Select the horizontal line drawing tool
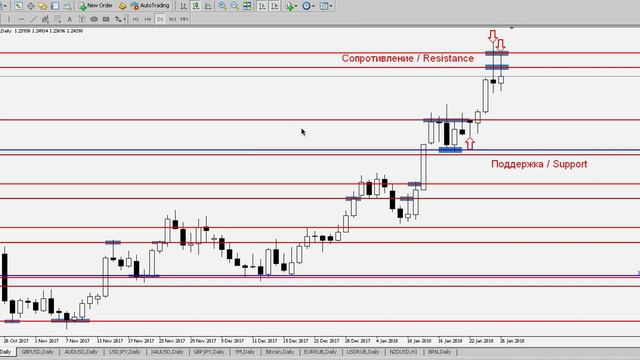Image resolution: width=640 pixels, height=360 pixels. click(21, 19)
